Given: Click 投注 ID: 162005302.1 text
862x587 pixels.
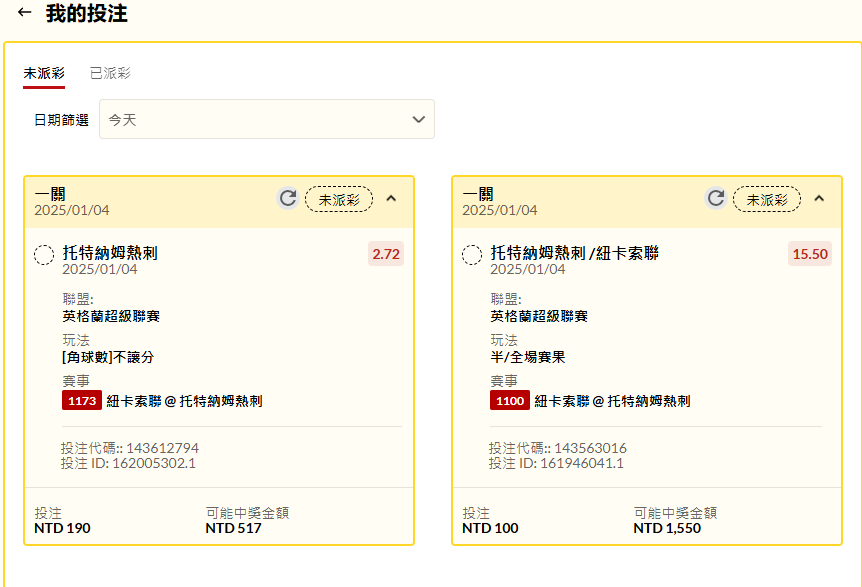Looking at the screenshot, I should [x=128, y=463].
